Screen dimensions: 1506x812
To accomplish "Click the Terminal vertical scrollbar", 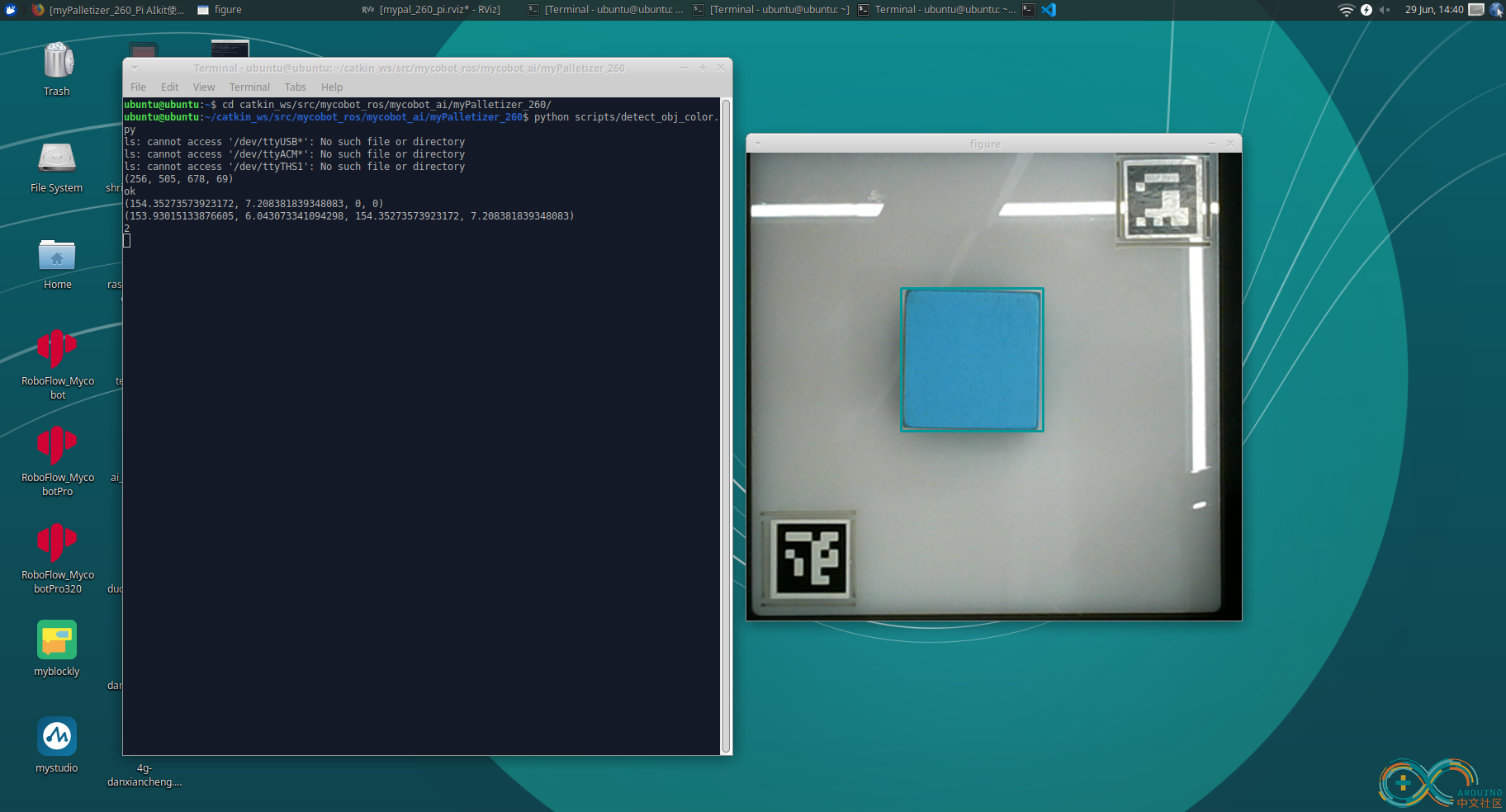I will coord(726,426).
